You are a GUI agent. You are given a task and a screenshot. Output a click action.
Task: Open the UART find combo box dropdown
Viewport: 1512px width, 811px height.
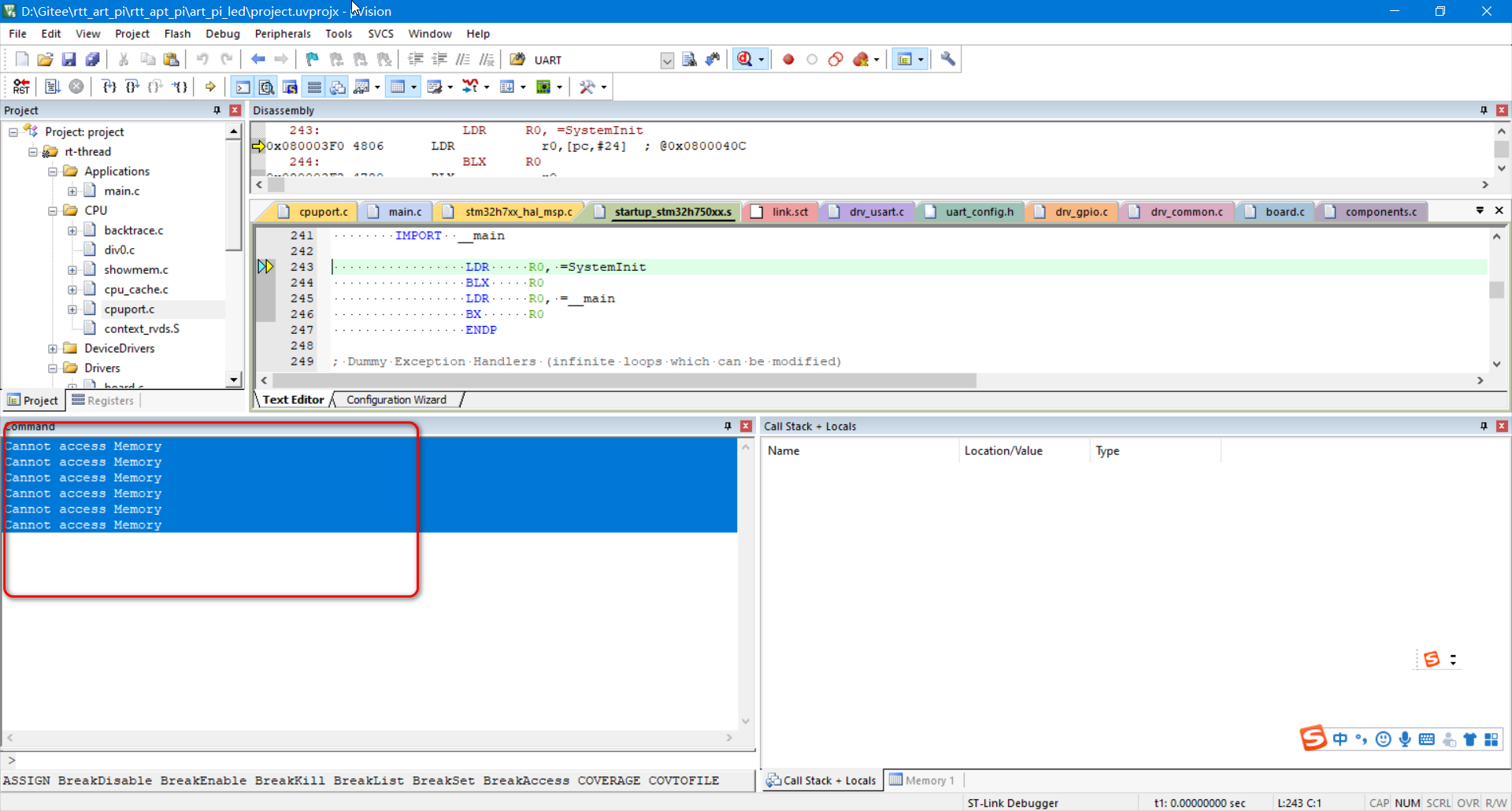[x=667, y=61]
